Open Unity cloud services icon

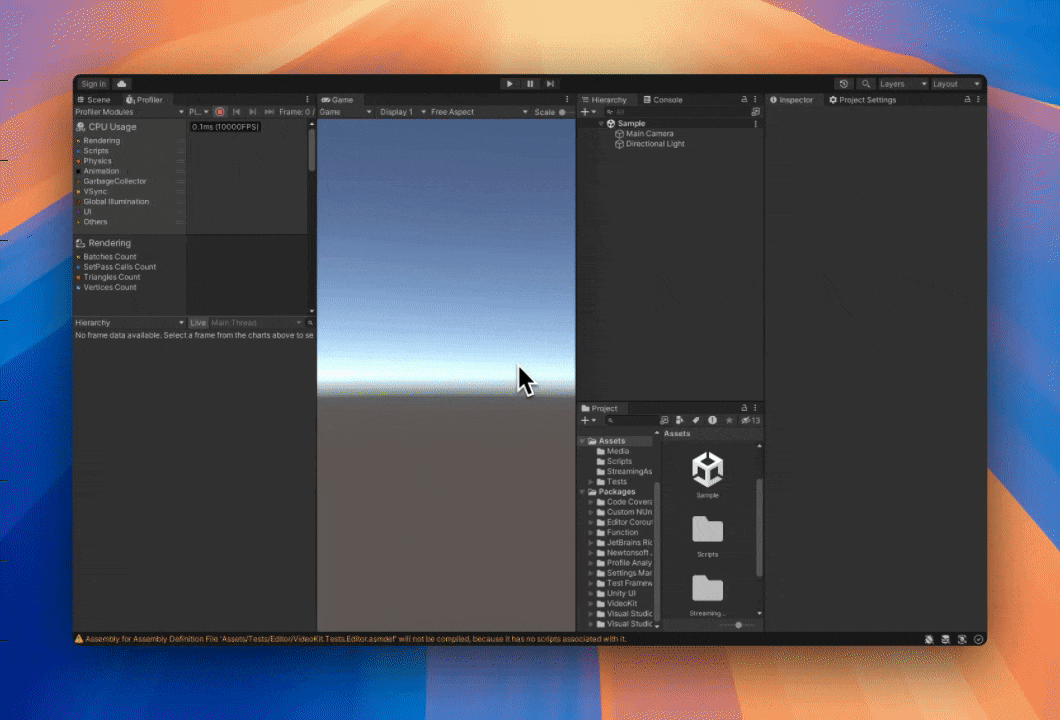122,84
